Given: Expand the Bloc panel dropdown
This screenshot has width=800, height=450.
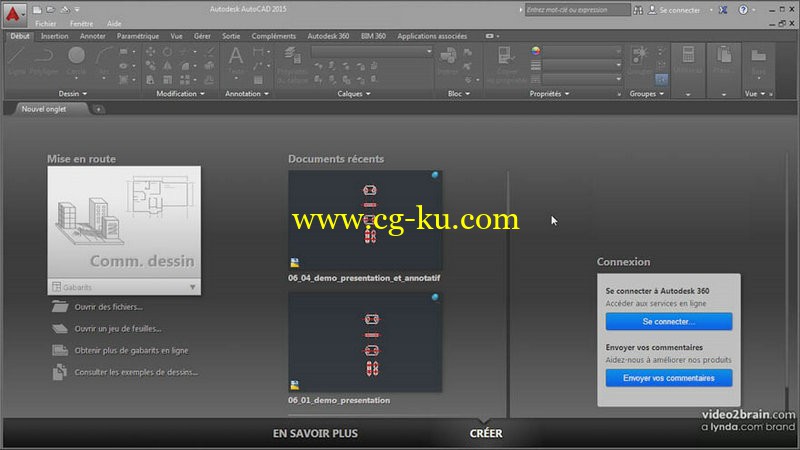Looking at the screenshot, I should click(x=459, y=94).
